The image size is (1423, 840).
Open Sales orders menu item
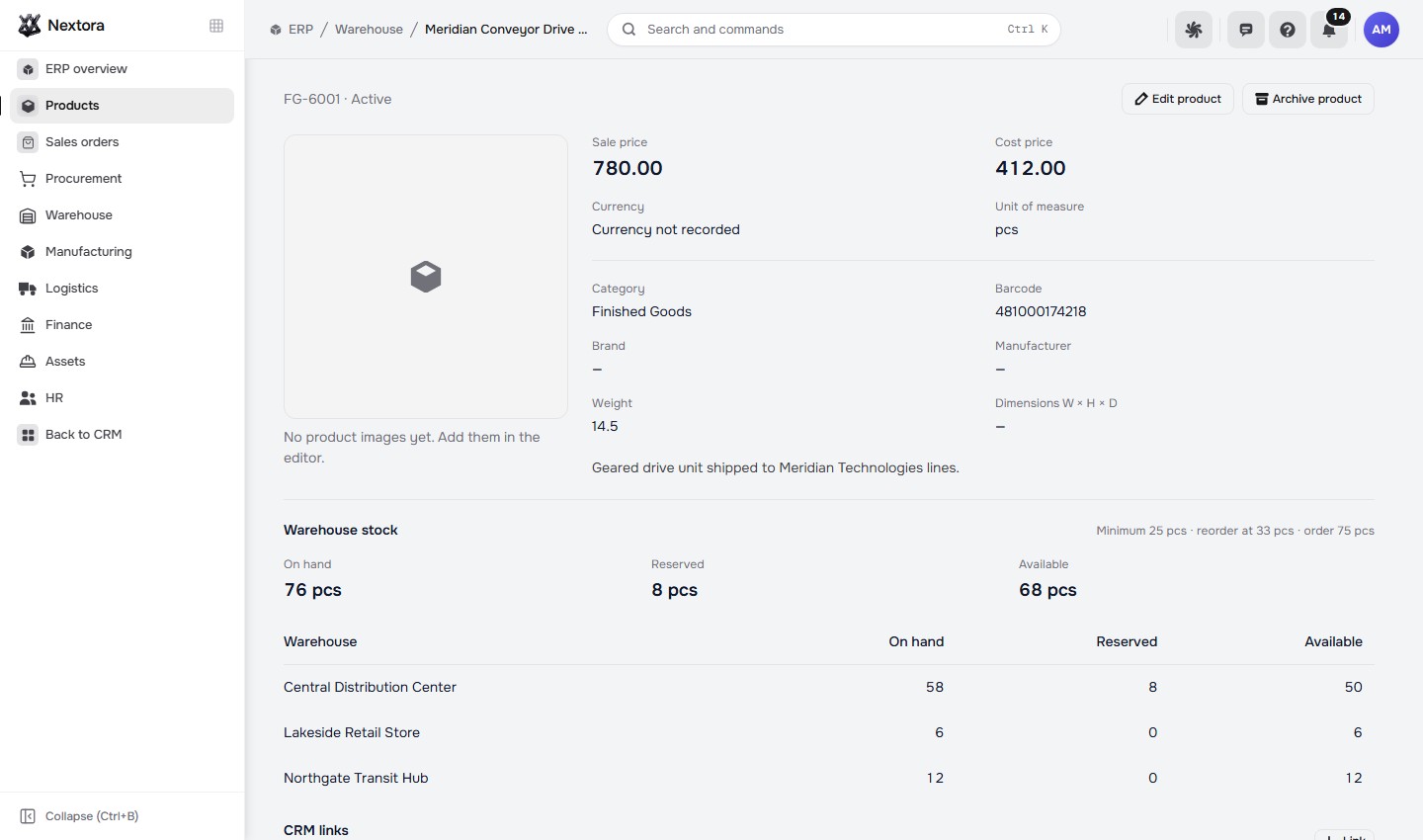pyautogui.click(x=122, y=142)
